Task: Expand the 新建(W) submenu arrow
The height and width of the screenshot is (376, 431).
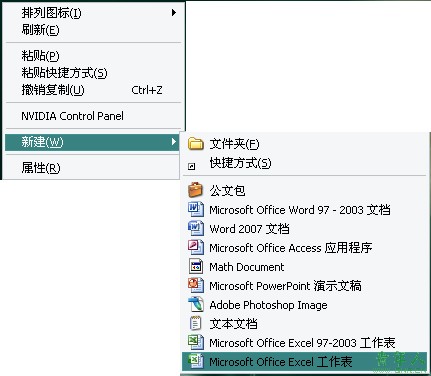Action: [173, 142]
